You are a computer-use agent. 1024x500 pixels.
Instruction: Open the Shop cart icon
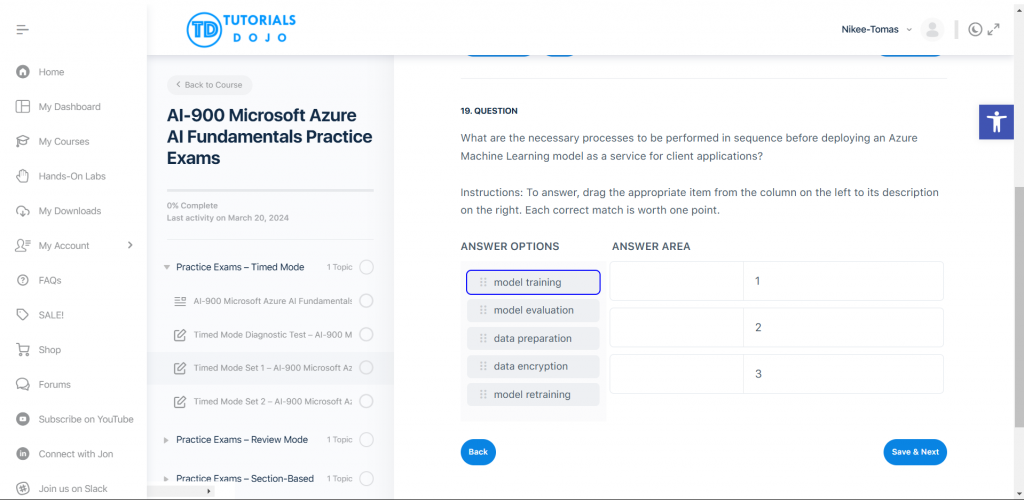23,350
